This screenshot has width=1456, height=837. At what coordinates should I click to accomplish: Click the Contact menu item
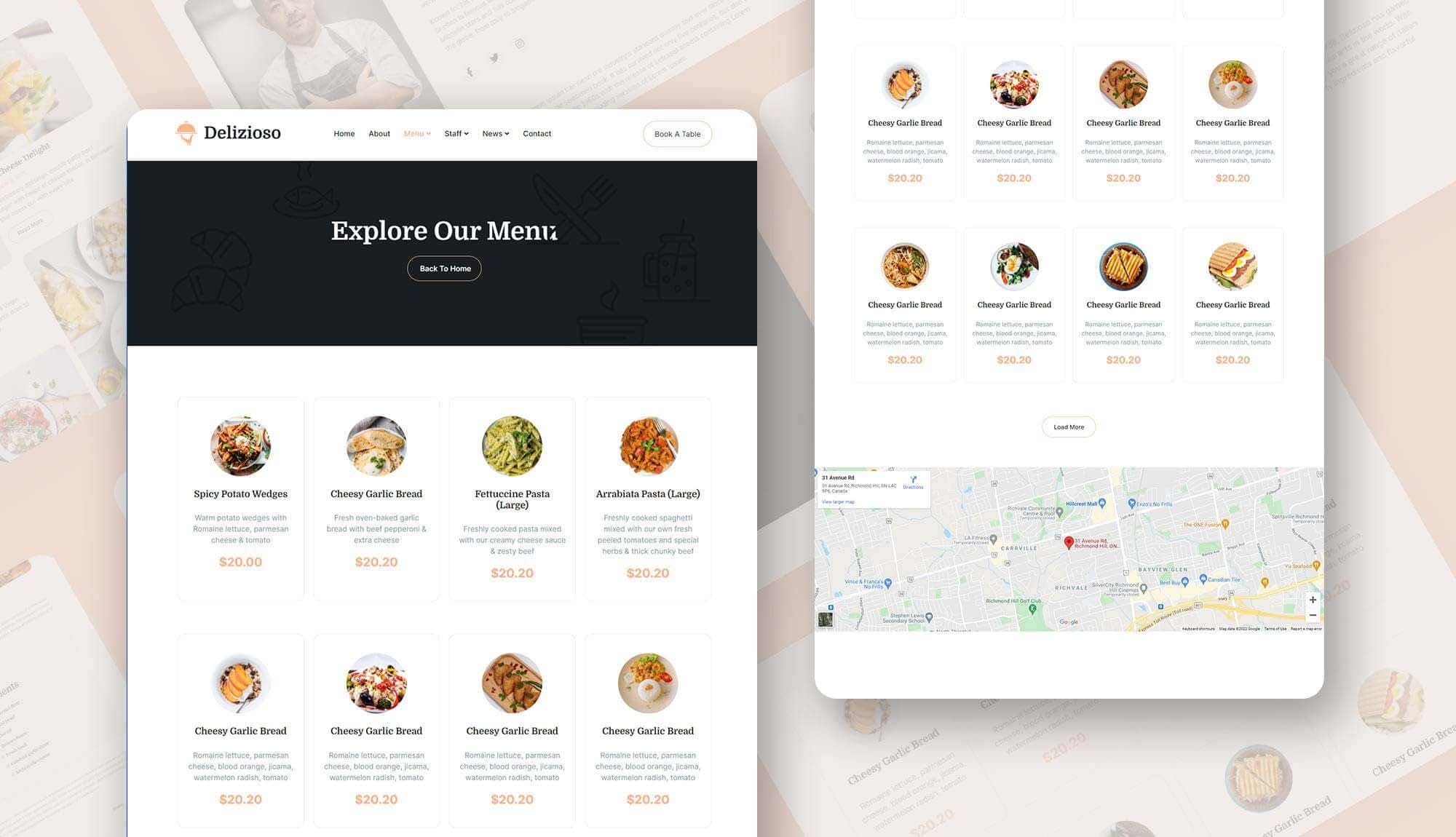click(537, 133)
